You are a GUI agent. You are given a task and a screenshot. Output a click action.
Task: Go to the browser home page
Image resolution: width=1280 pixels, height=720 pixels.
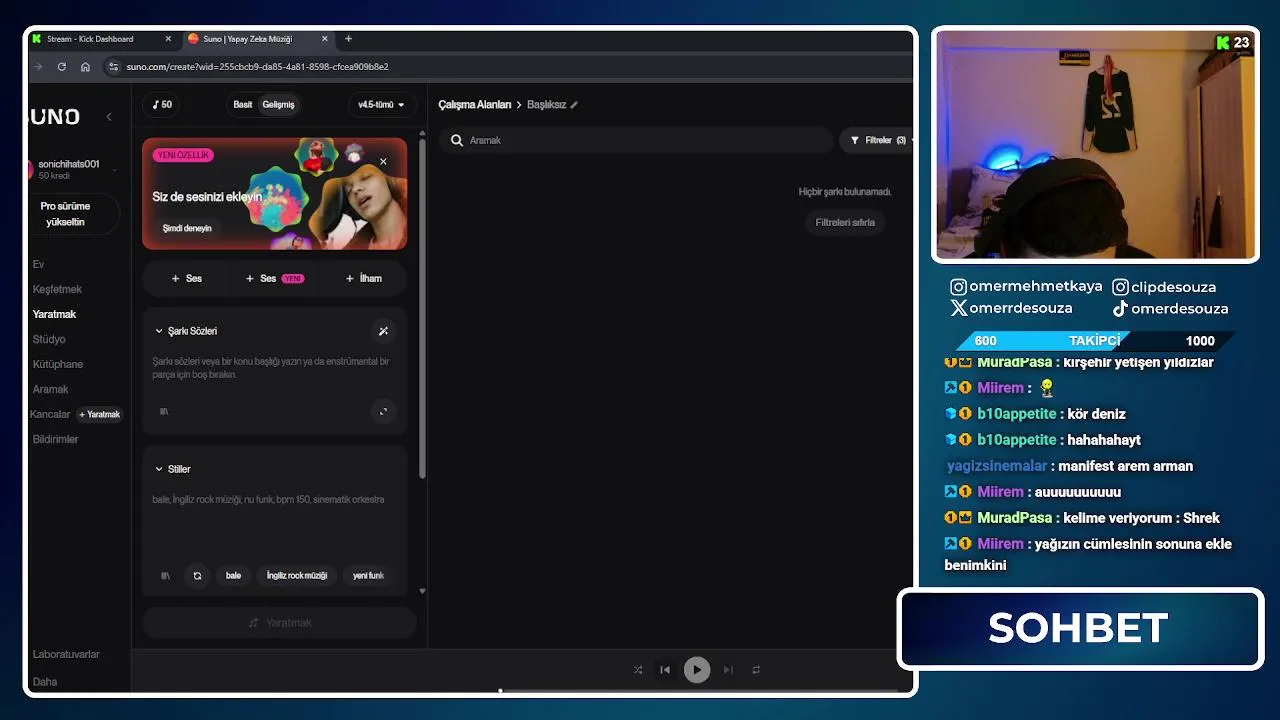point(85,67)
